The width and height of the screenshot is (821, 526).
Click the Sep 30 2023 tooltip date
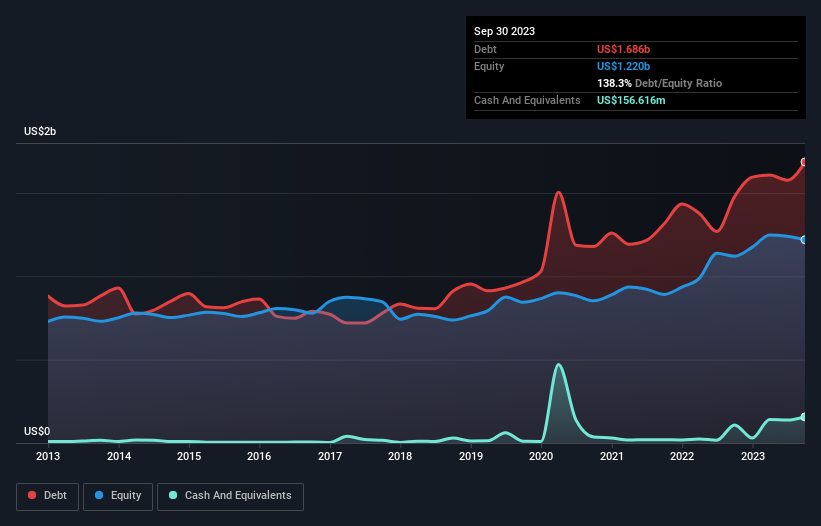[x=504, y=31]
